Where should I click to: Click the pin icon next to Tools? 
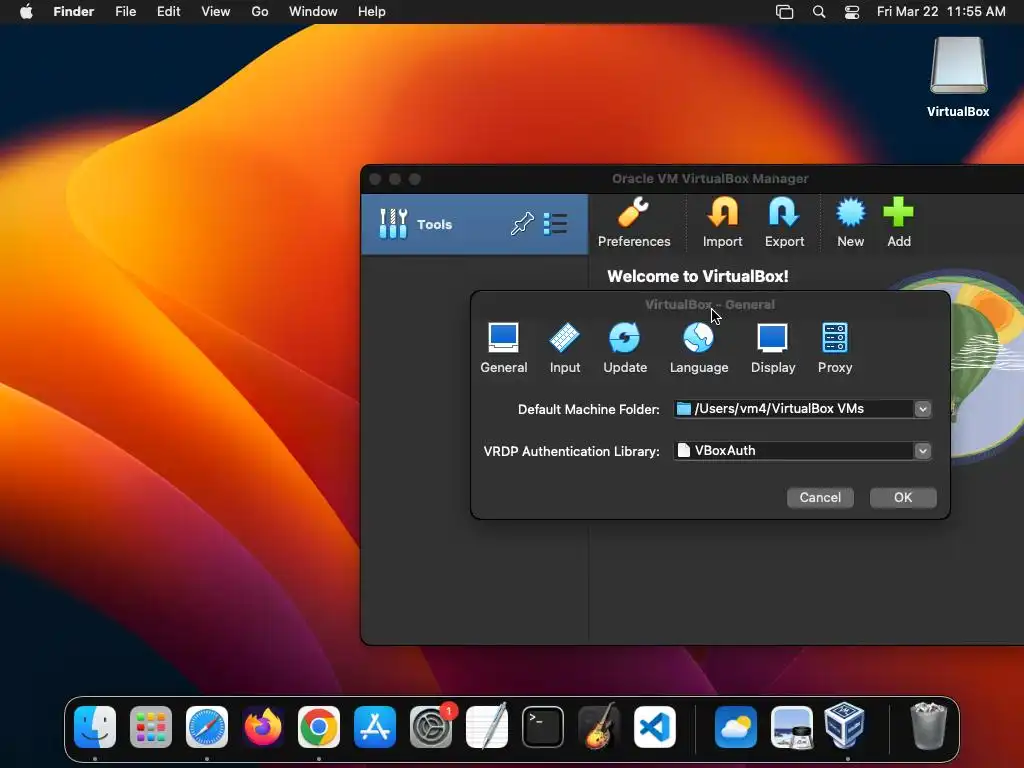[x=522, y=224]
